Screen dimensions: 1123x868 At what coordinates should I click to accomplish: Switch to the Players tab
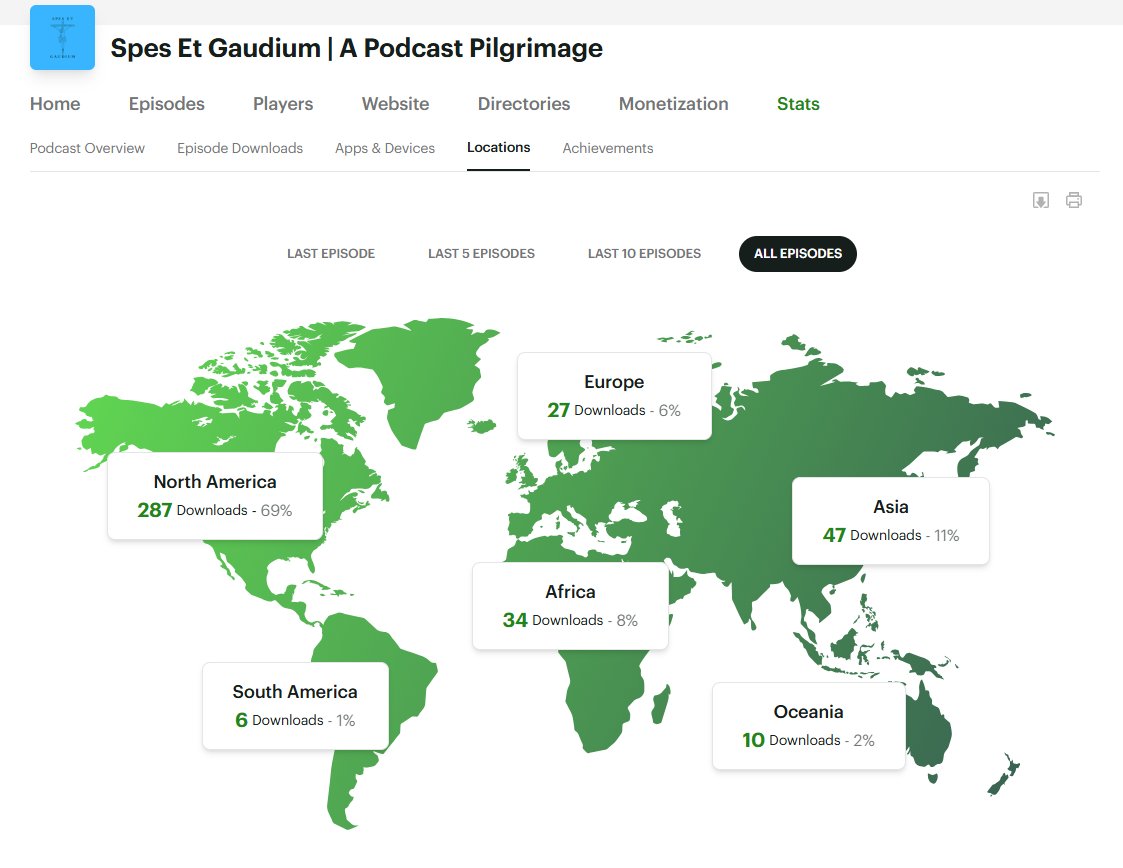(283, 104)
